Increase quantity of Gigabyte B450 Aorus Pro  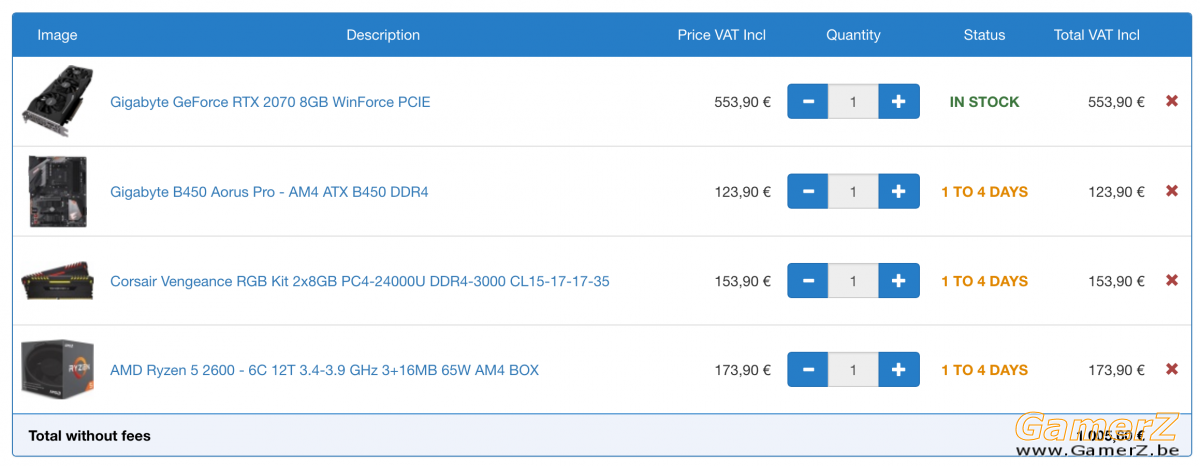(899, 191)
